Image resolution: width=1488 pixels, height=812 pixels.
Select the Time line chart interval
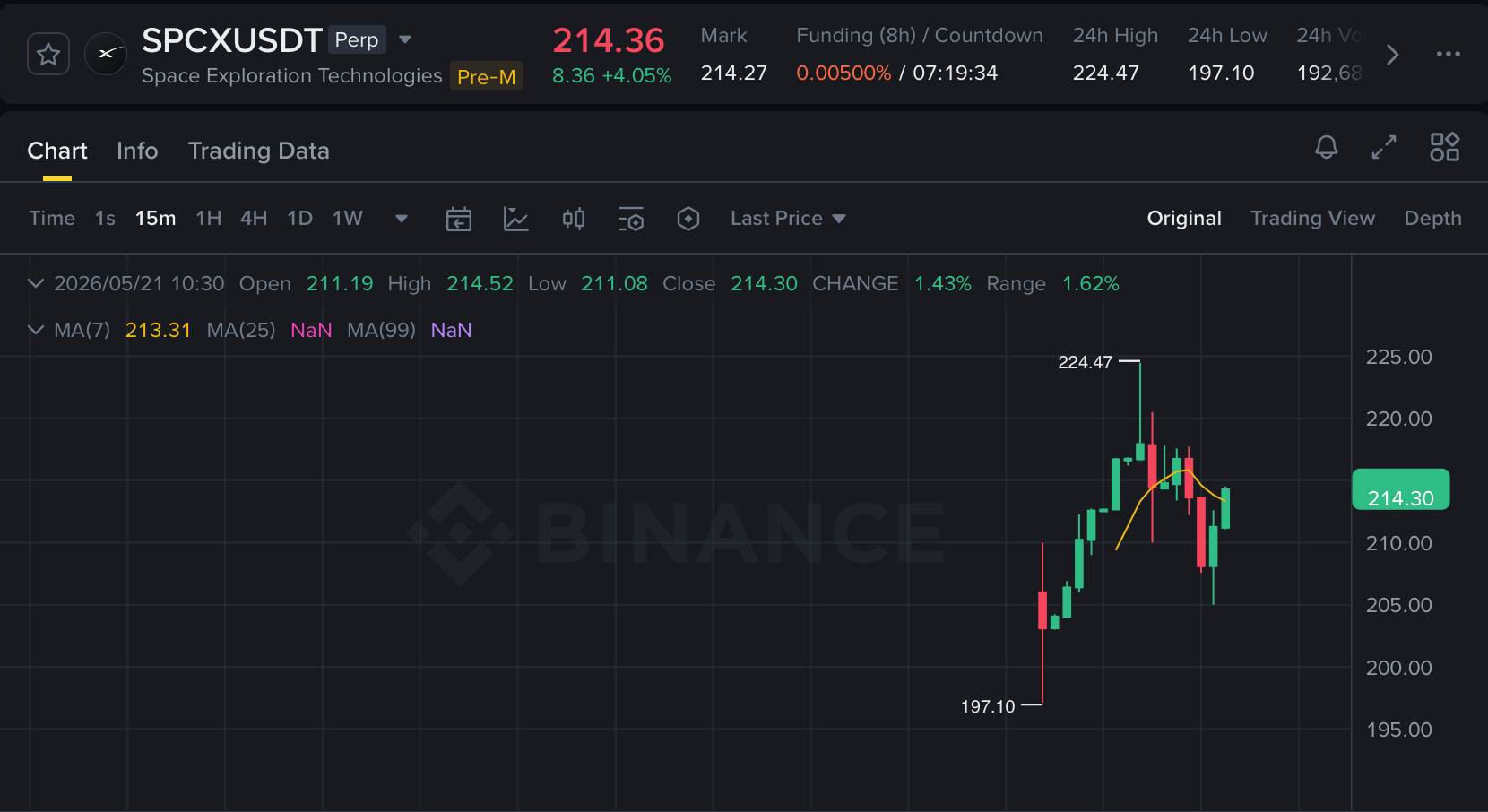52,218
